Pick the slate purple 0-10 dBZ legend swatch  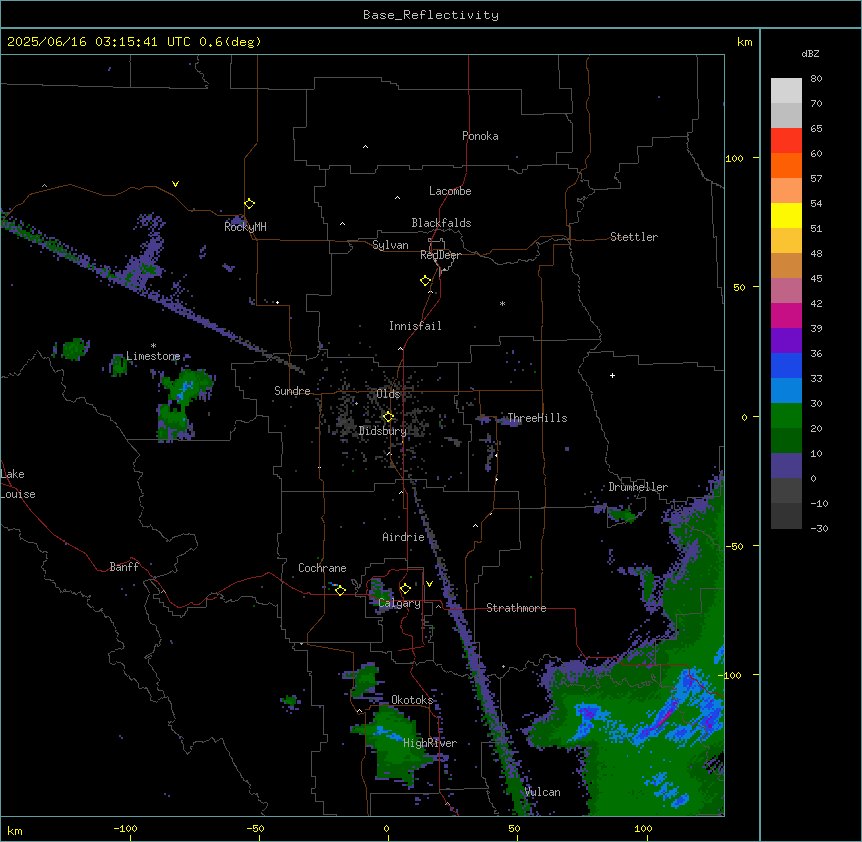point(786,466)
